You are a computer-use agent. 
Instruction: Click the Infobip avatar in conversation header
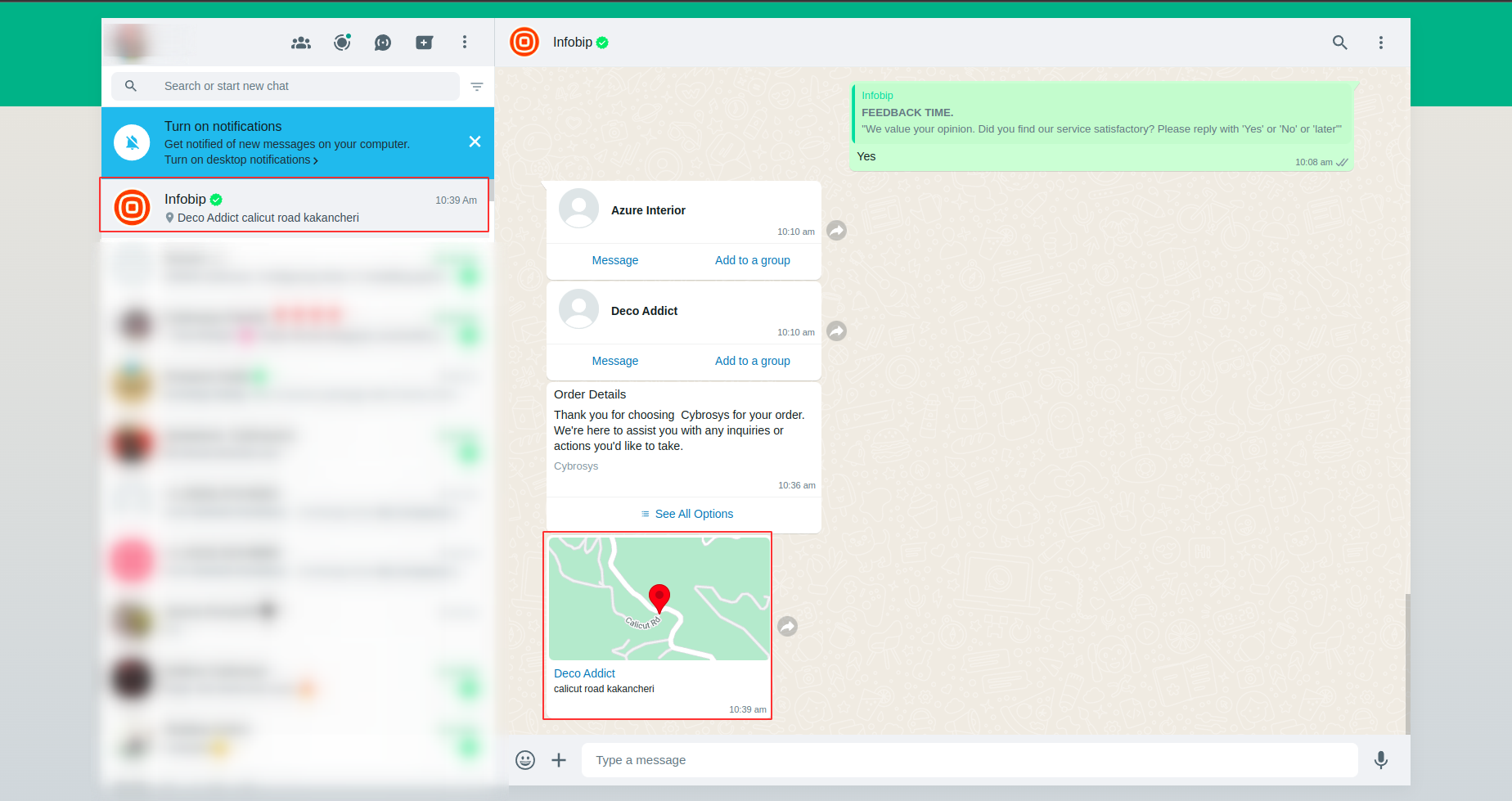[524, 42]
